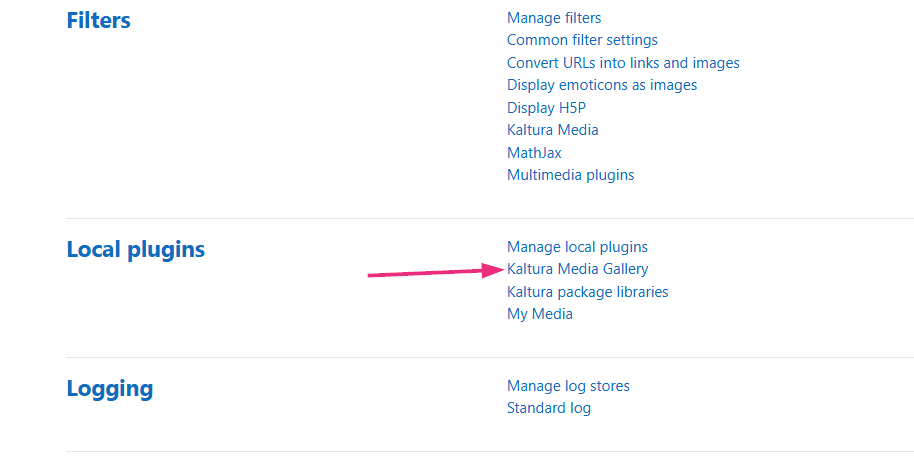Viewport: 914px width, 457px height.
Task: Click the Filters section heading
Action: 99,20
